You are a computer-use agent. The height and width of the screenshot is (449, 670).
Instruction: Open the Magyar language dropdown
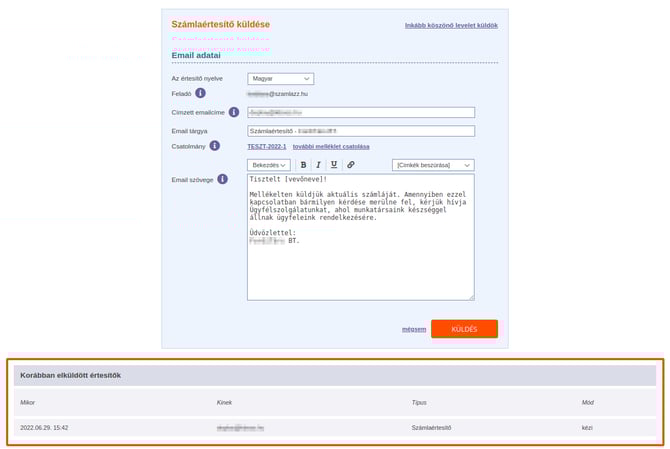280,78
